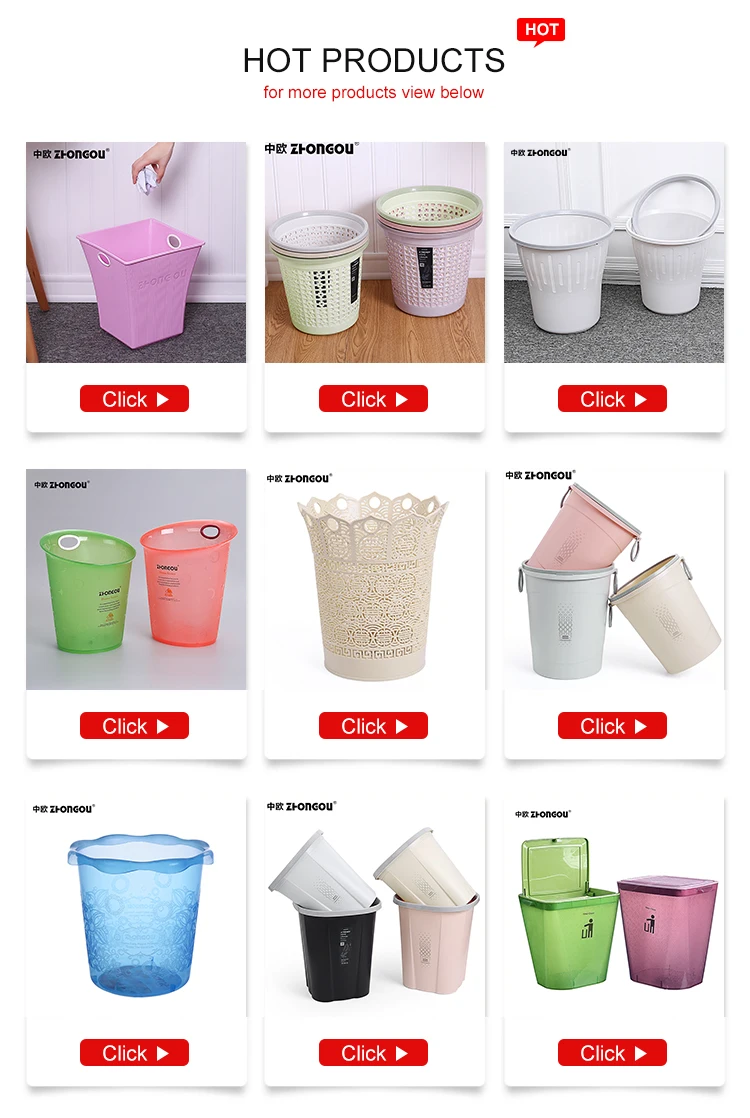This screenshot has height=1118, width=750.
Task: Click button under the green lidded bins
Action: coord(612,1052)
